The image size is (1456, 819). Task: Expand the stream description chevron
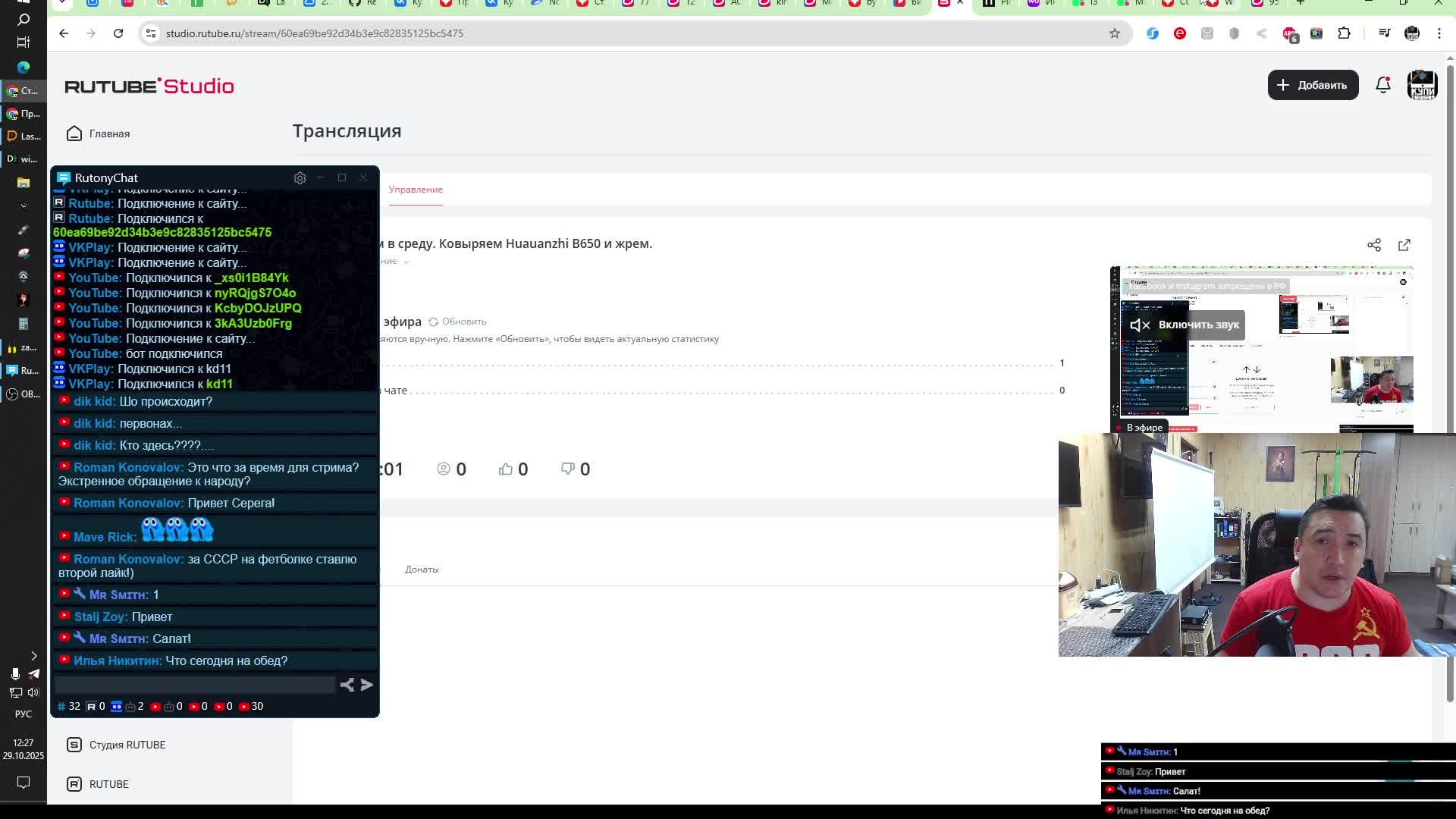[x=406, y=262]
